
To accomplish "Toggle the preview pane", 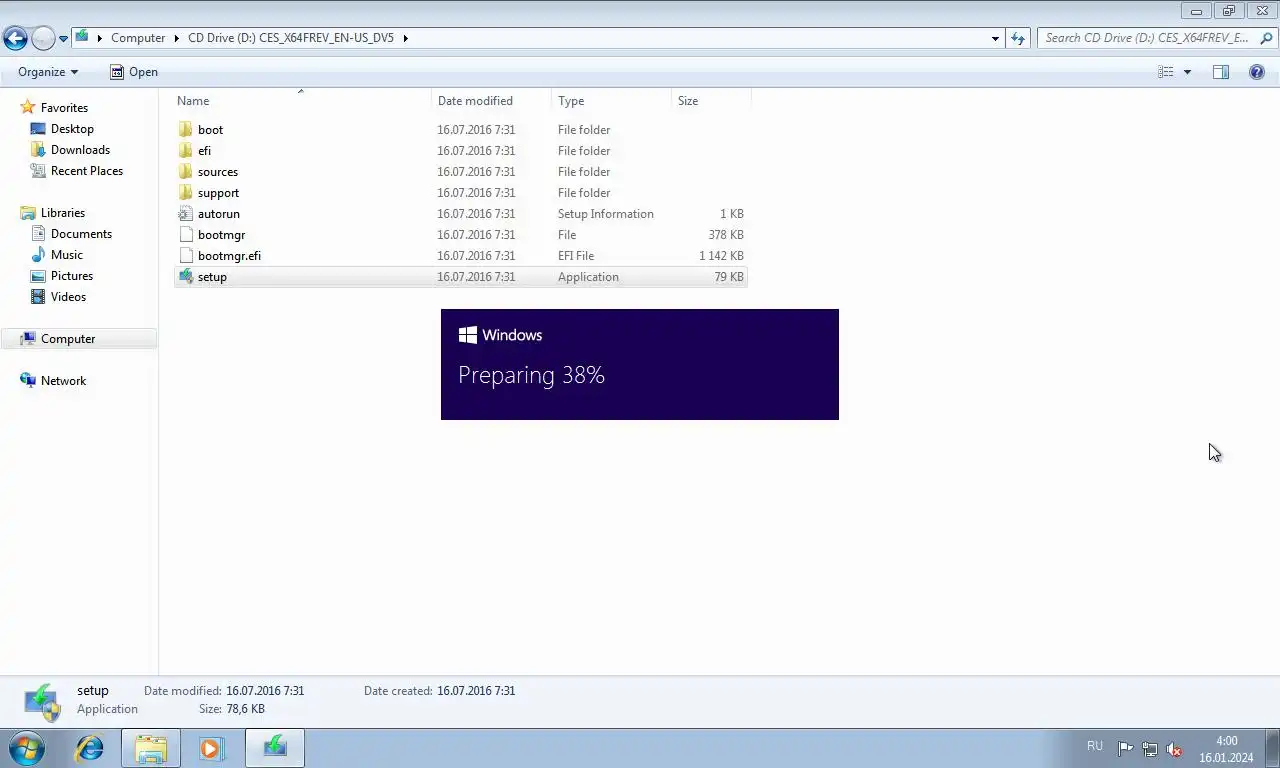I will pyautogui.click(x=1221, y=72).
